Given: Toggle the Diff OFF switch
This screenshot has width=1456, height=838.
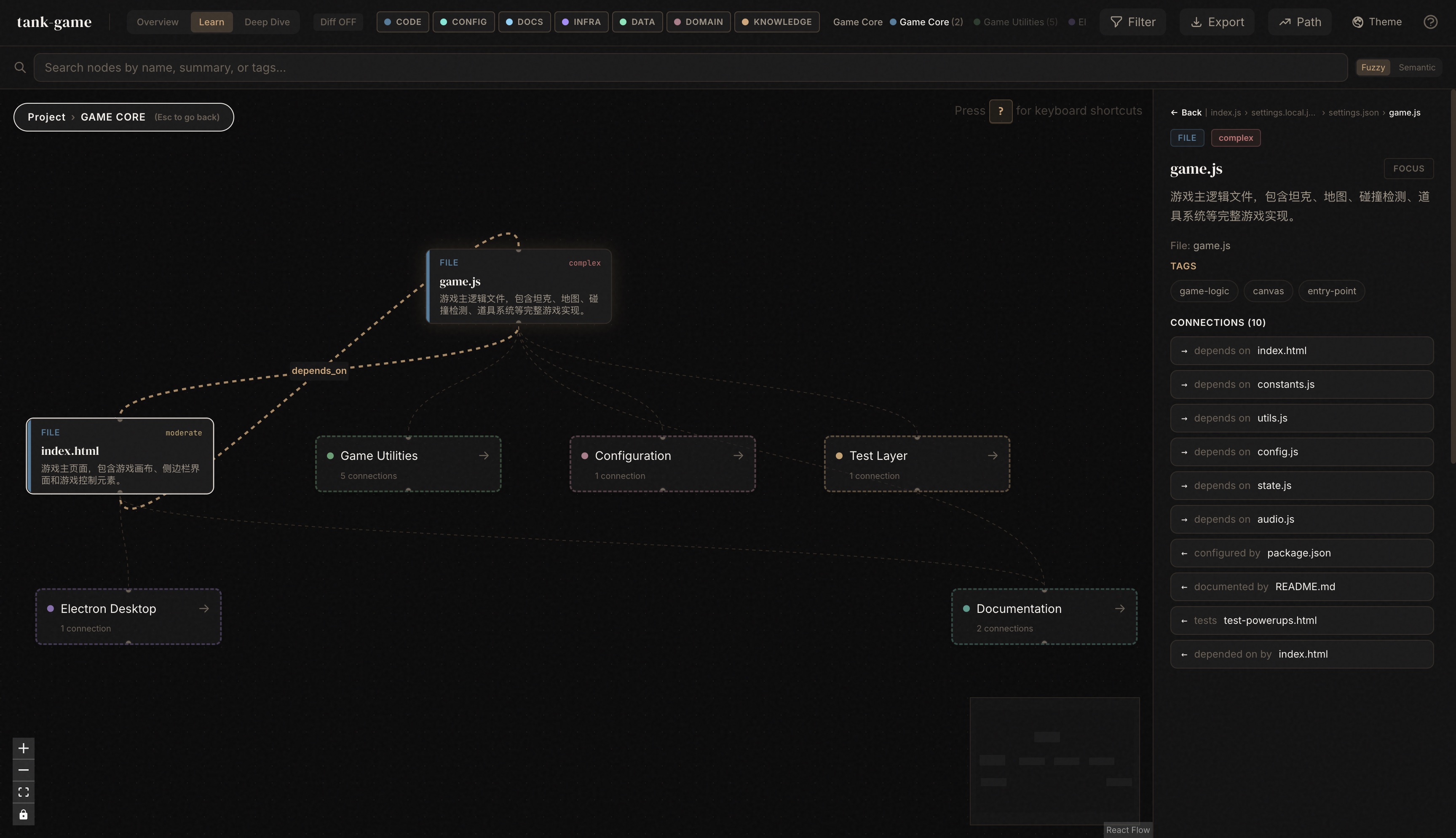Looking at the screenshot, I should 337,22.
